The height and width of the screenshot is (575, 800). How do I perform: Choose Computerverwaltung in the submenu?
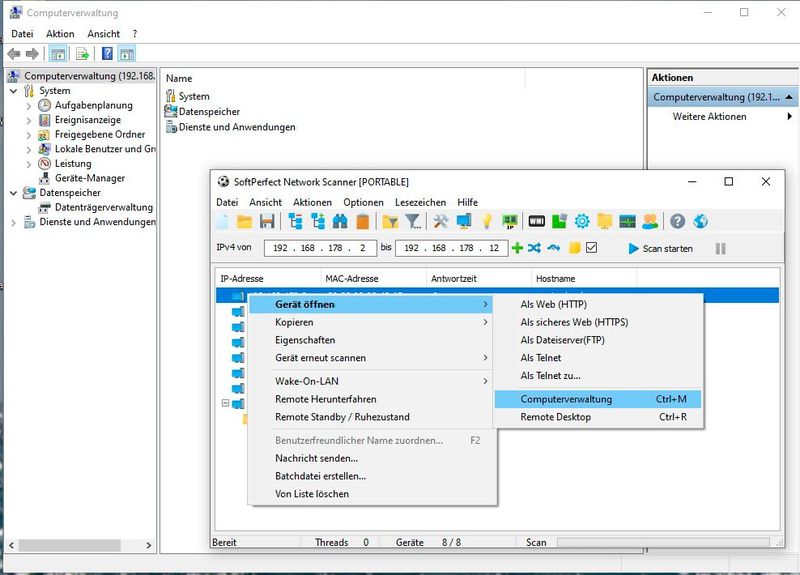(598, 399)
